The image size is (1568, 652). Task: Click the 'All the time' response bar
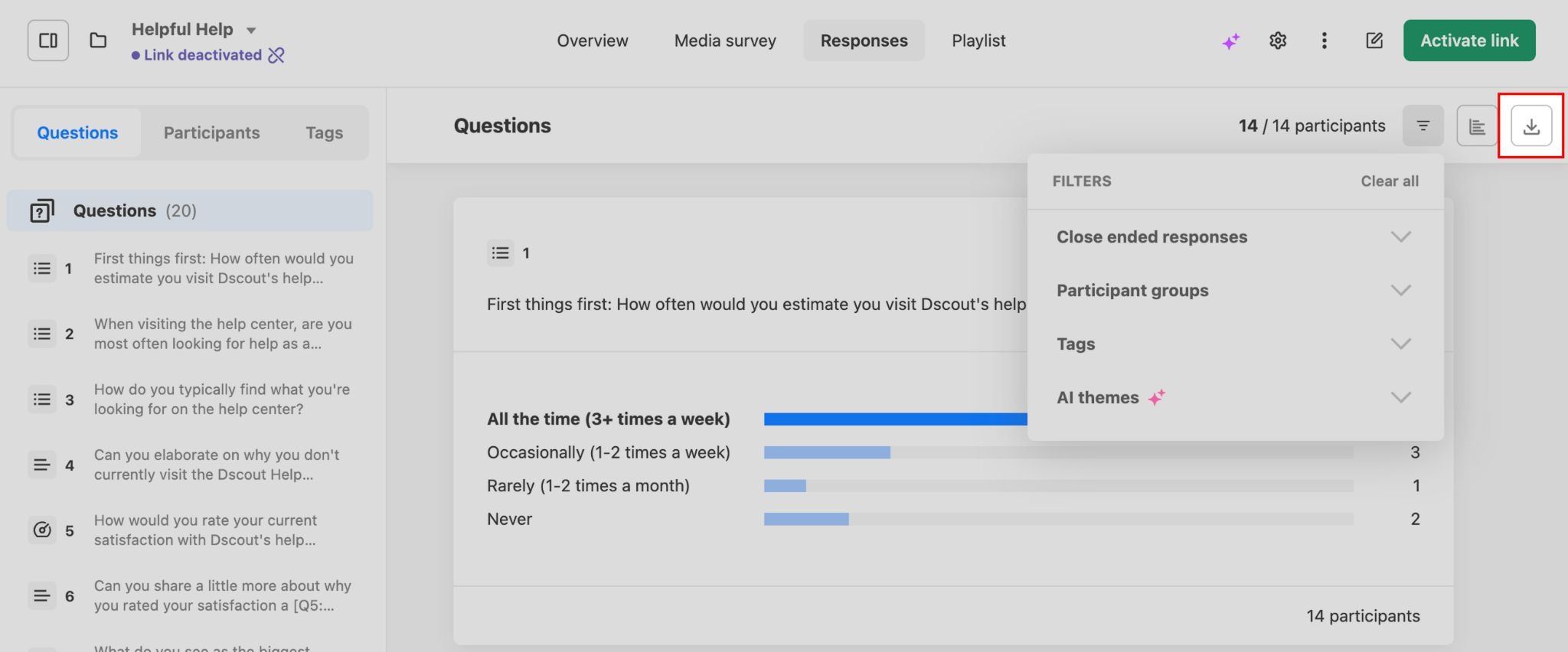click(x=894, y=419)
